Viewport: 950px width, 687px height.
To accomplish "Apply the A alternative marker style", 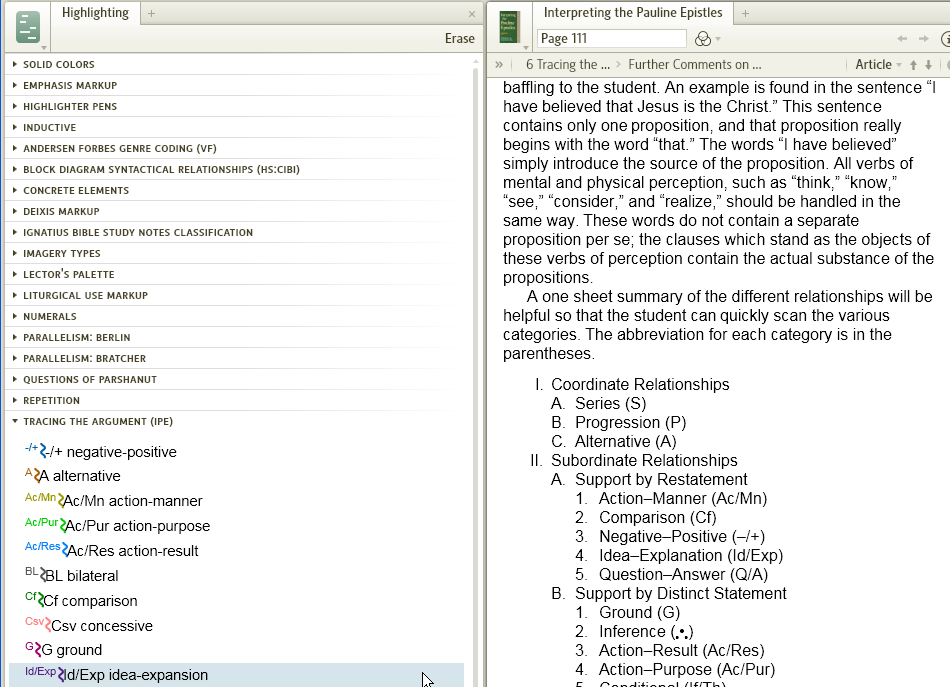I will [73, 476].
